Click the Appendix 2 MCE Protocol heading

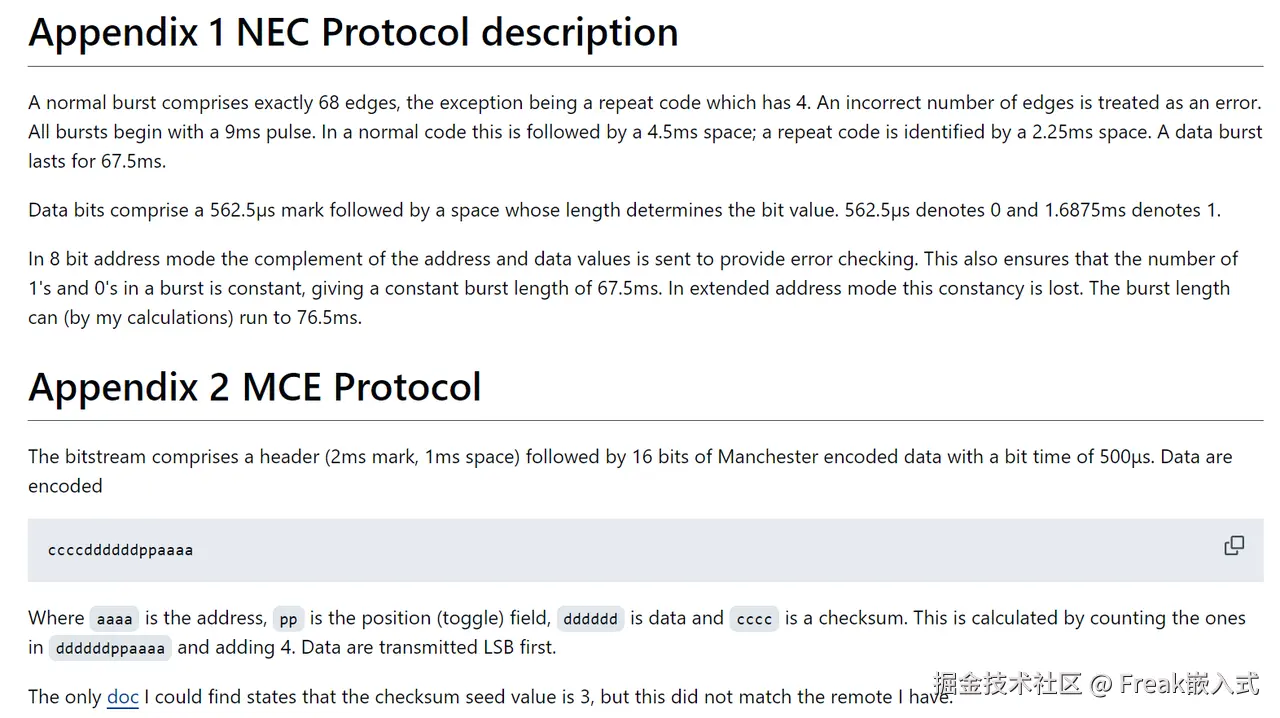(x=254, y=387)
